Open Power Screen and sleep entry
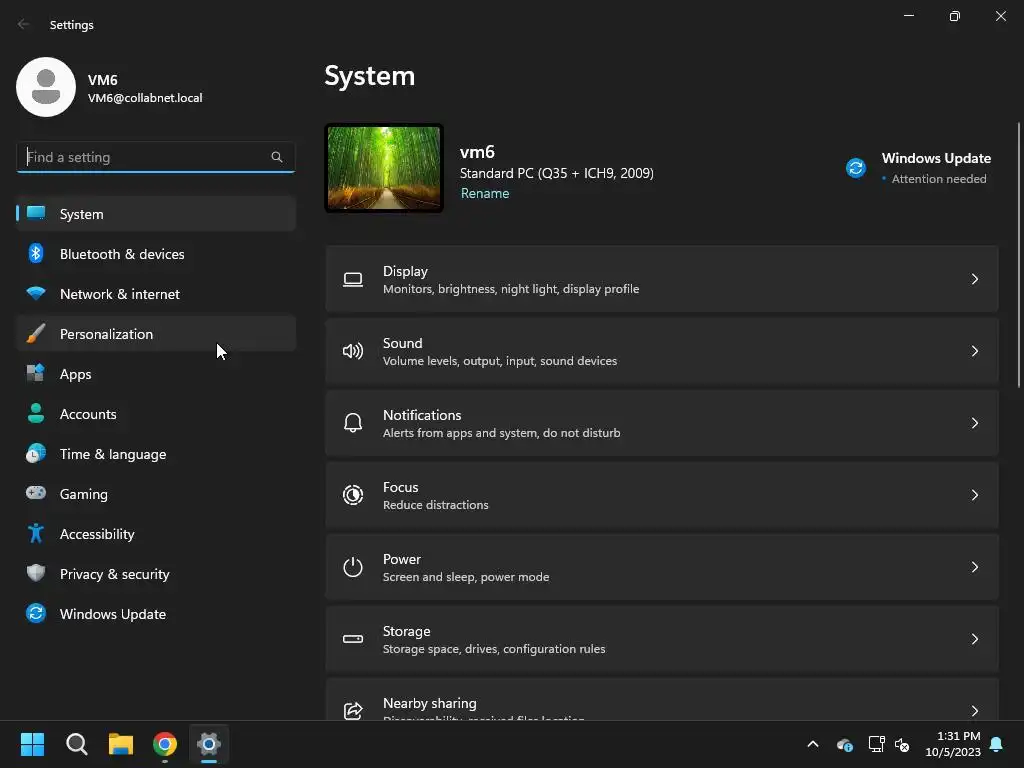Viewport: 1024px width, 768px height. (662, 567)
